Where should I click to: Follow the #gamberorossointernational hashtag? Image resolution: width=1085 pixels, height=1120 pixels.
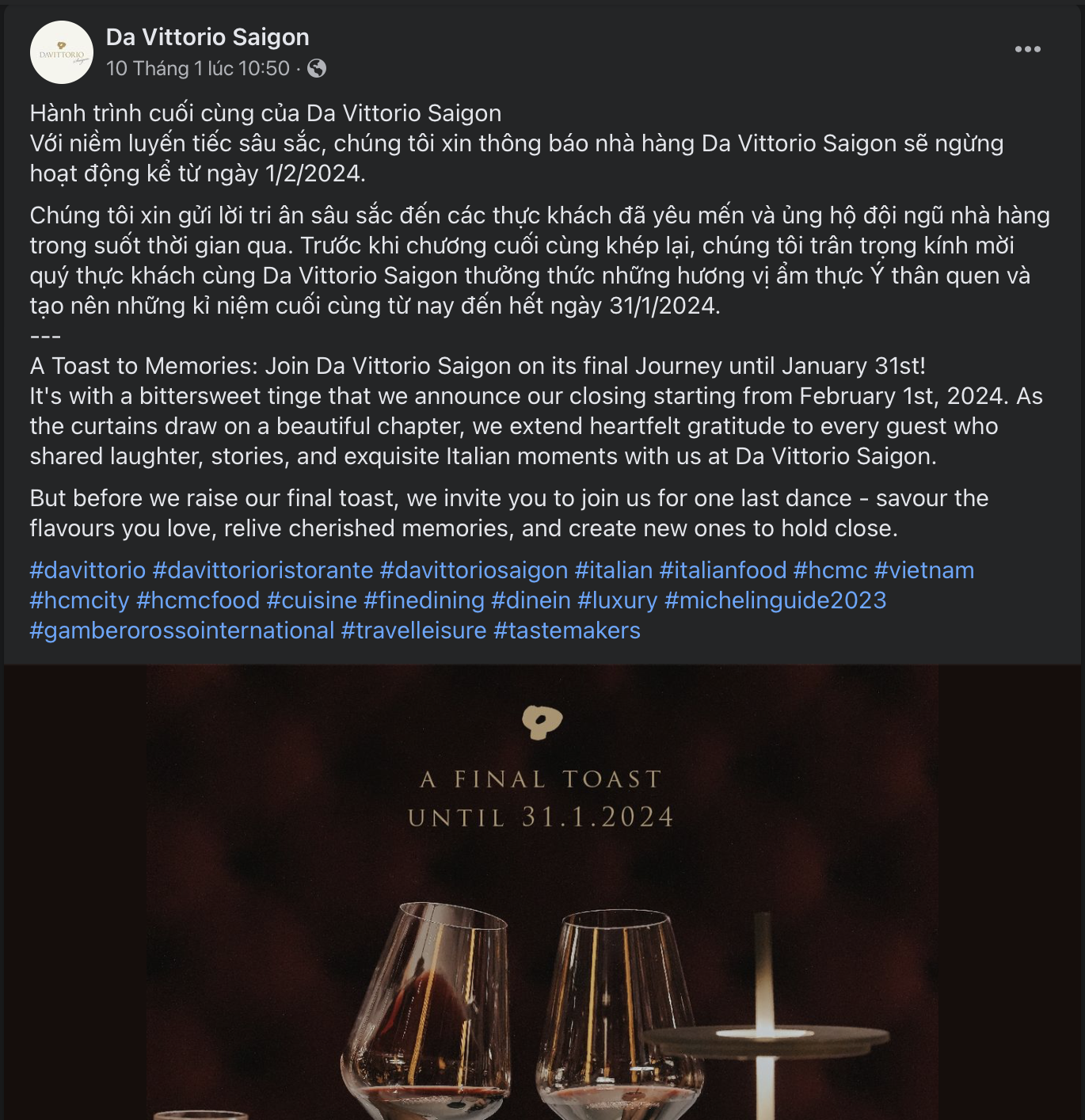(182, 630)
